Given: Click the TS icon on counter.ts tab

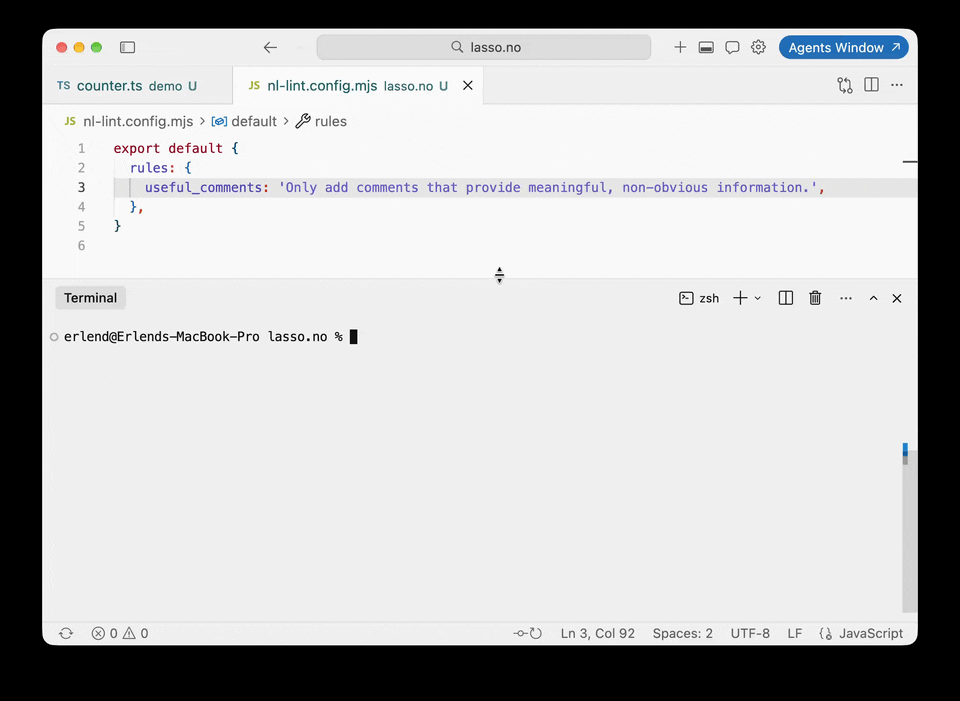Looking at the screenshot, I should click(x=64, y=86).
